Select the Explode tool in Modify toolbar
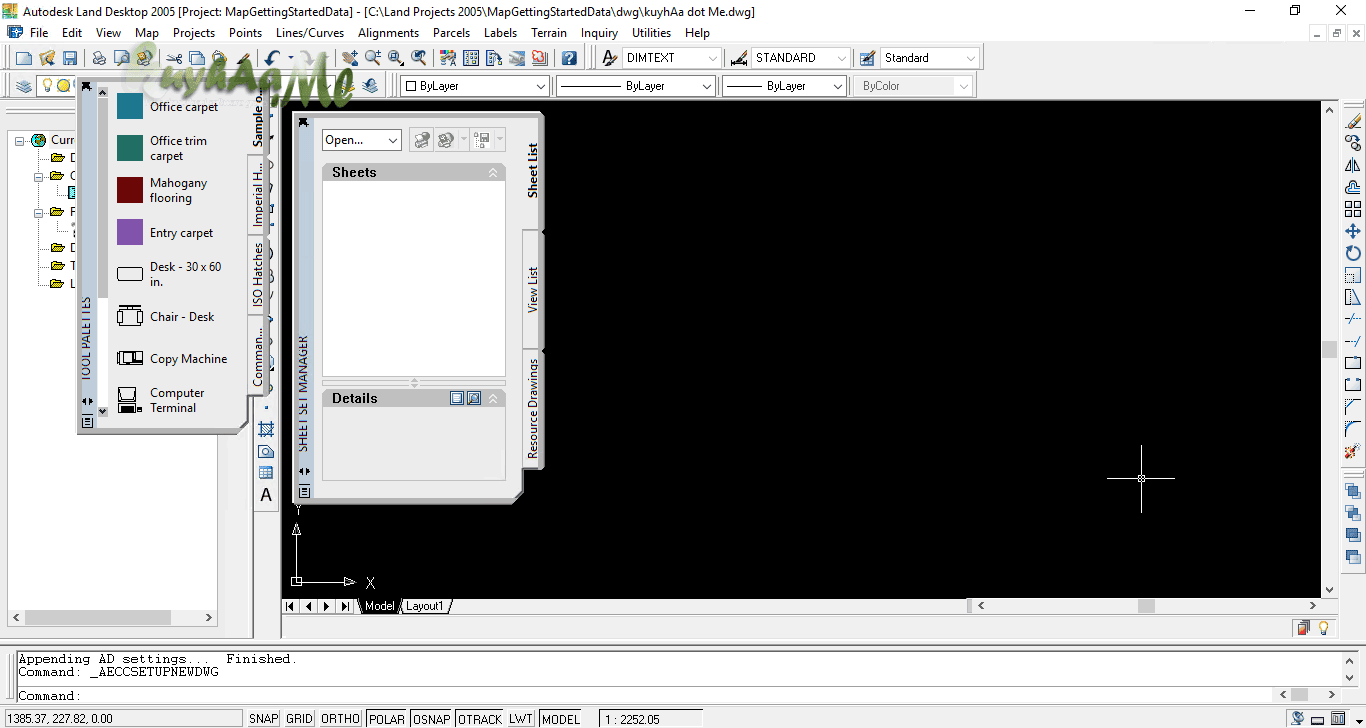The image size is (1366, 728). (1353, 452)
